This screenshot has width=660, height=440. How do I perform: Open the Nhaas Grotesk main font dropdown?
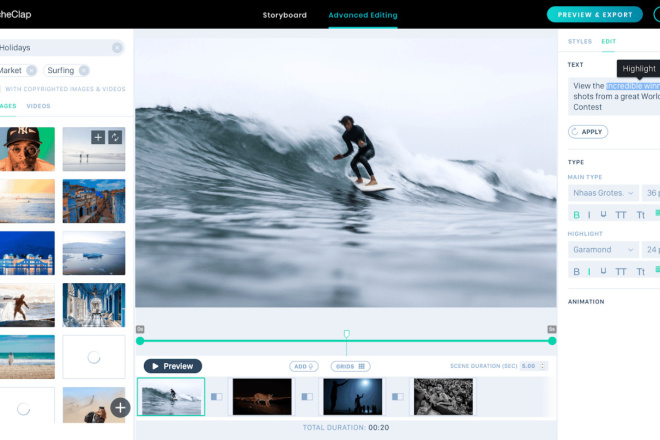click(x=603, y=193)
